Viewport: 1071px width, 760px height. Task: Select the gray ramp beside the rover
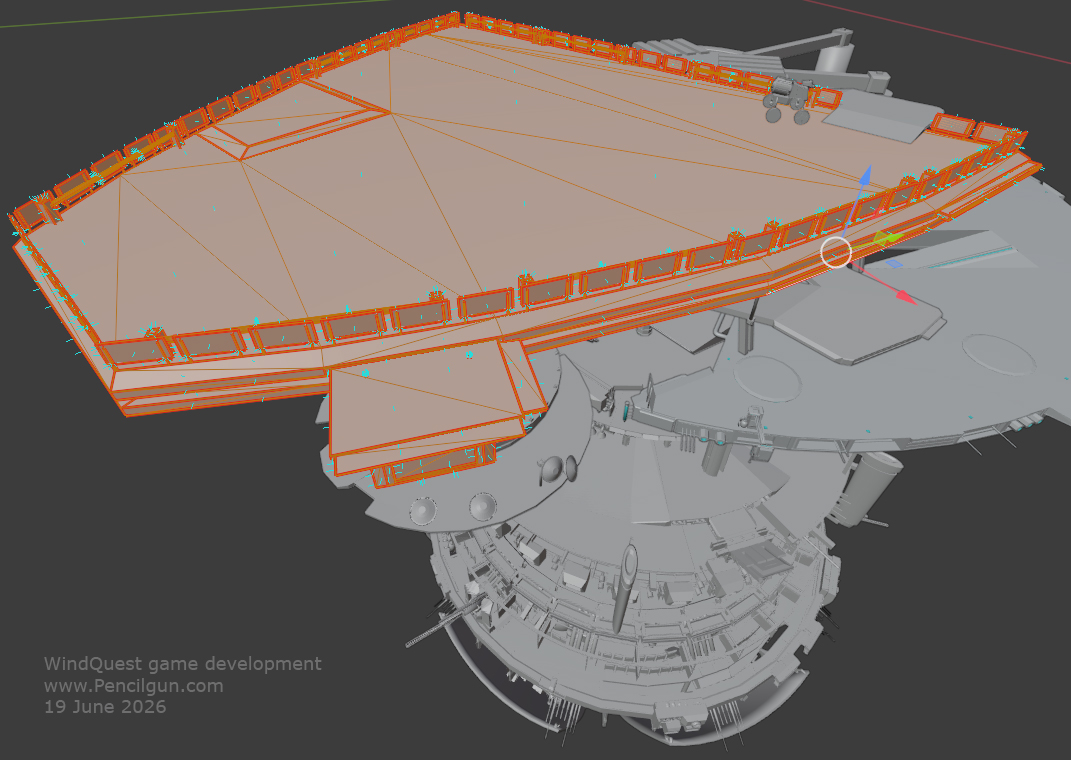[x=881, y=116]
